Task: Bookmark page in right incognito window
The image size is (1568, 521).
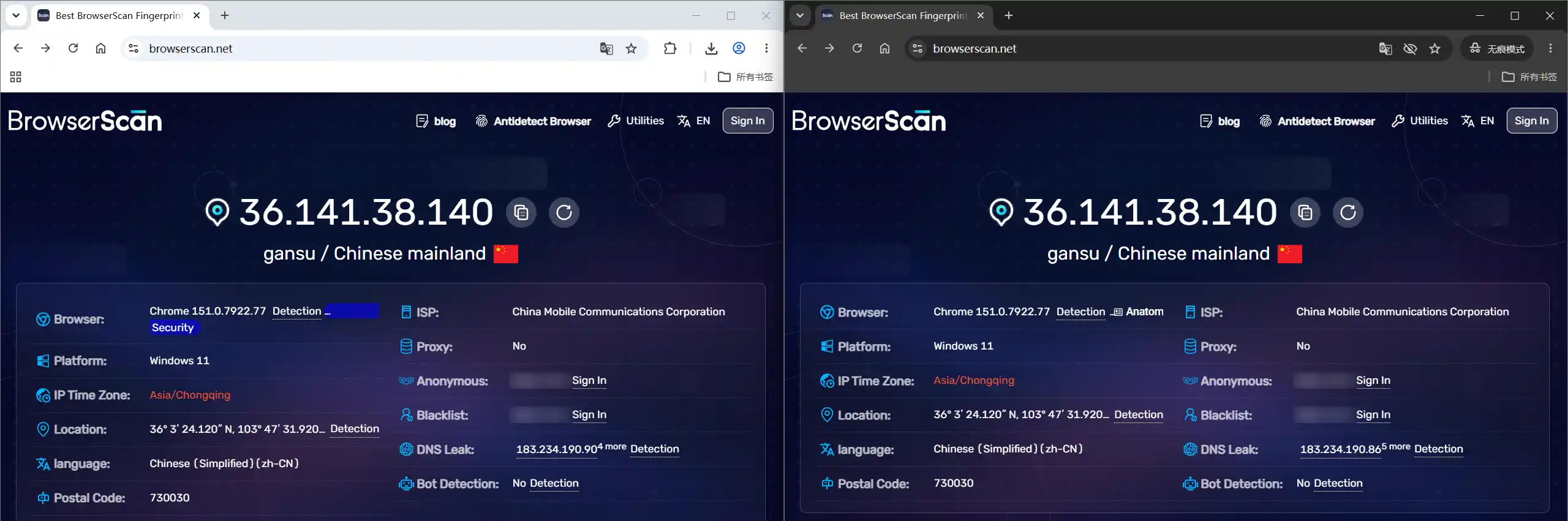Action: coord(1435,48)
